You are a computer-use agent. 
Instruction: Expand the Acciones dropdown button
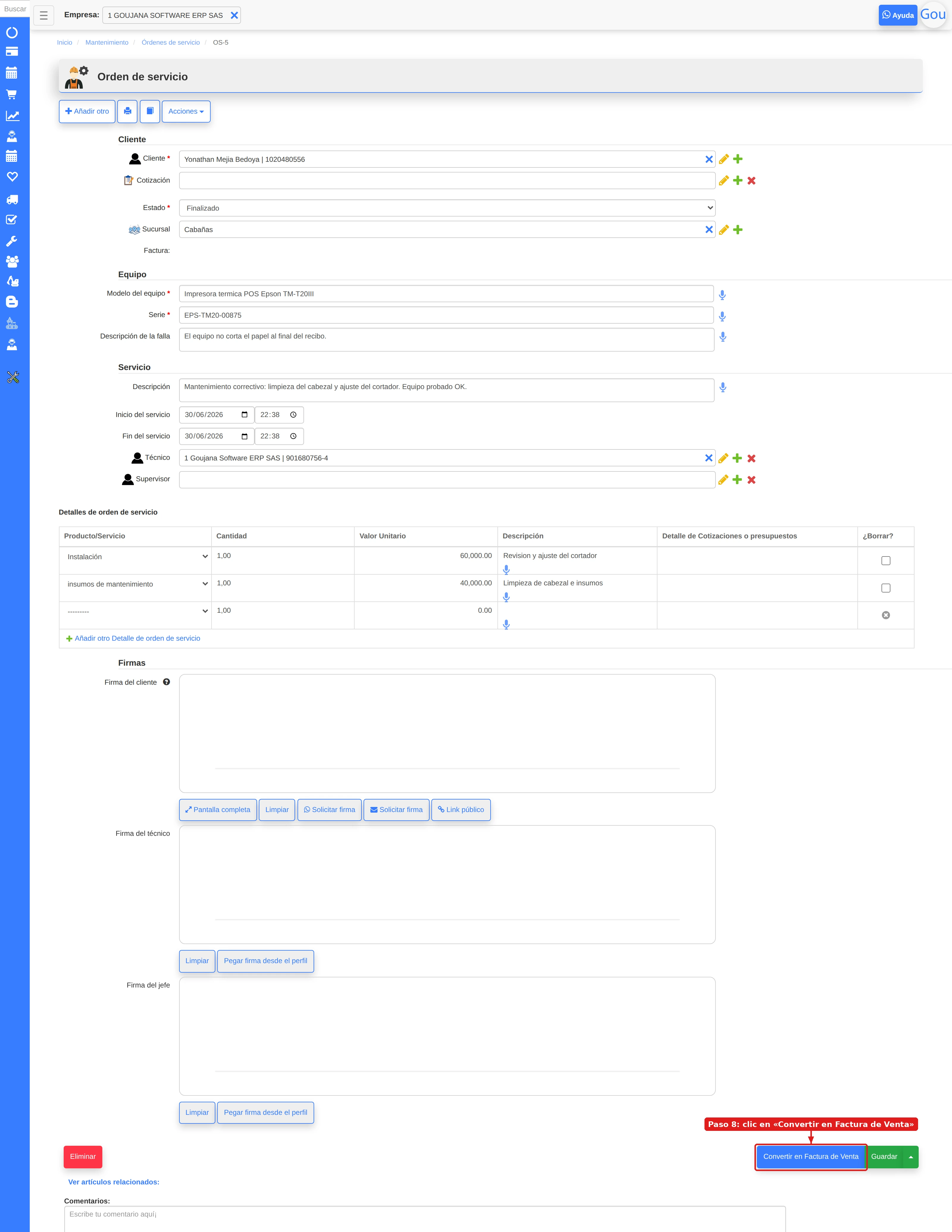click(x=186, y=111)
